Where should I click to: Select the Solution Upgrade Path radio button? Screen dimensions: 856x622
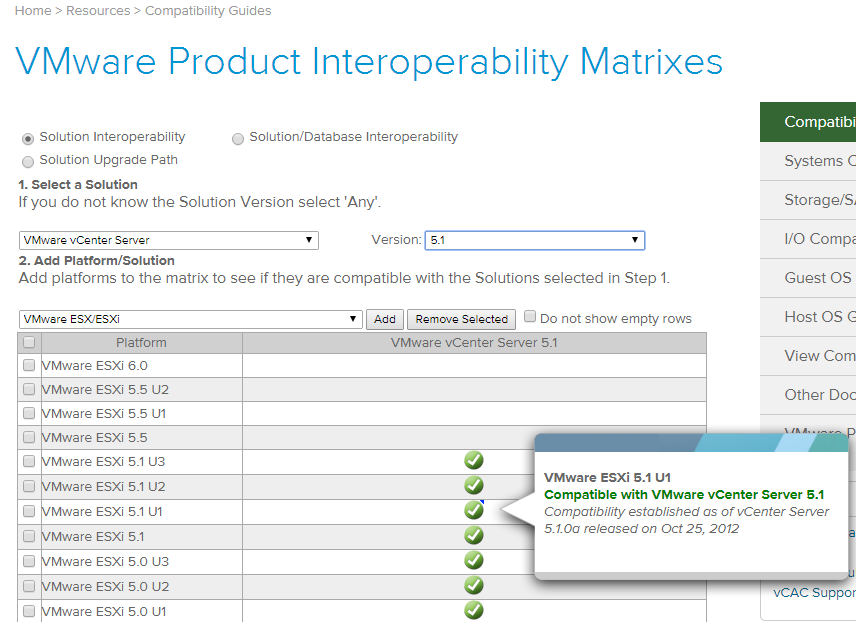[x=28, y=160]
